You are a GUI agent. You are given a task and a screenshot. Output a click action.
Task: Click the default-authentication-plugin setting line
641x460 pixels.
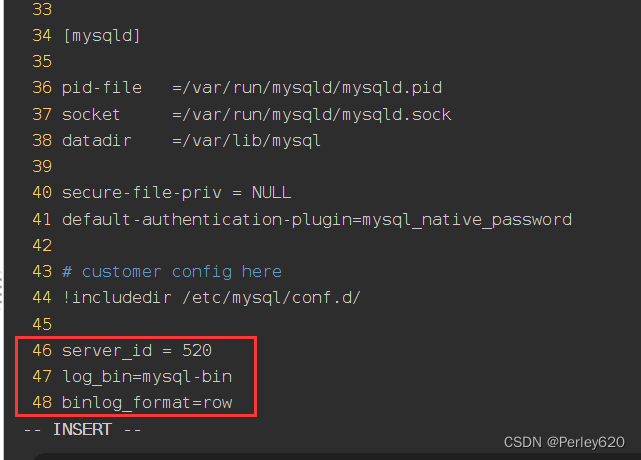pyautogui.click(x=316, y=219)
